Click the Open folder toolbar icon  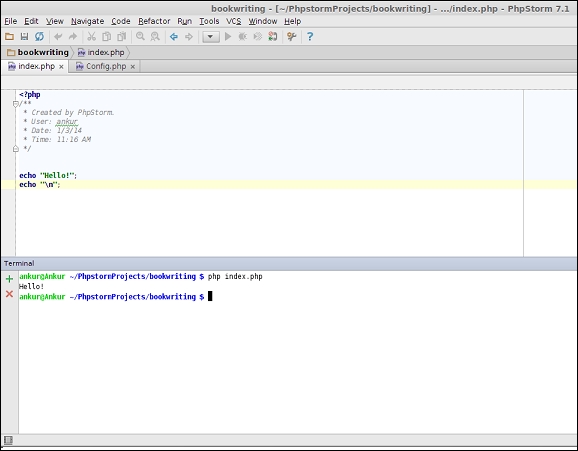pyautogui.click(x=9, y=36)
